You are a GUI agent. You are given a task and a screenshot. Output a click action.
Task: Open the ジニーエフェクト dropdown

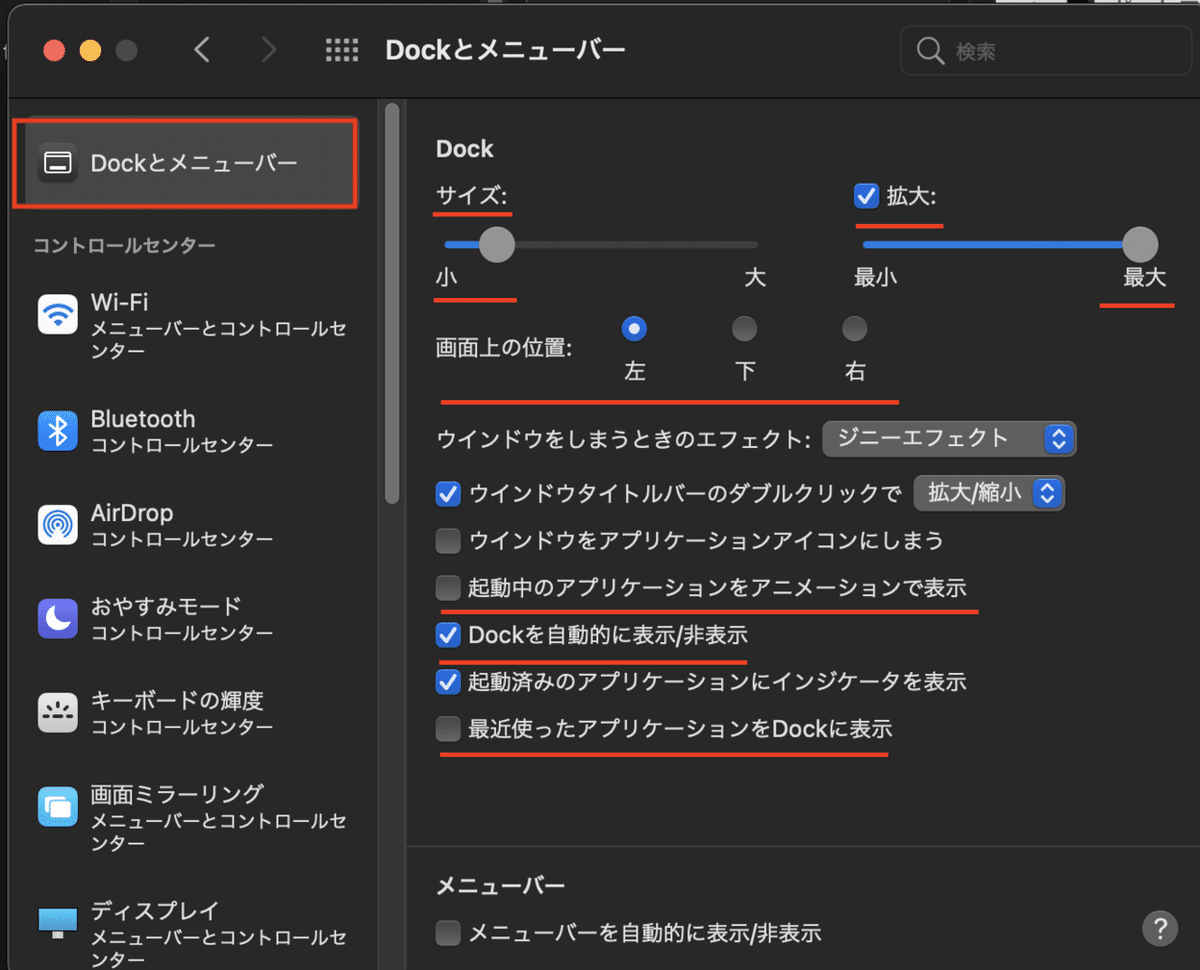(x=948, y=438)
